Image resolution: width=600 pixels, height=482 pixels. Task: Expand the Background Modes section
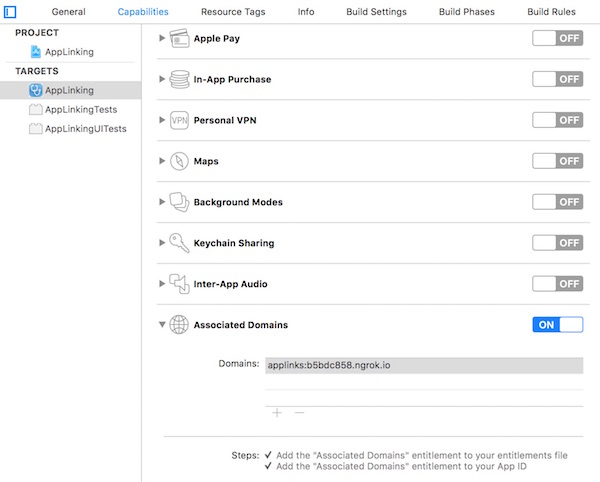point(162,202)
